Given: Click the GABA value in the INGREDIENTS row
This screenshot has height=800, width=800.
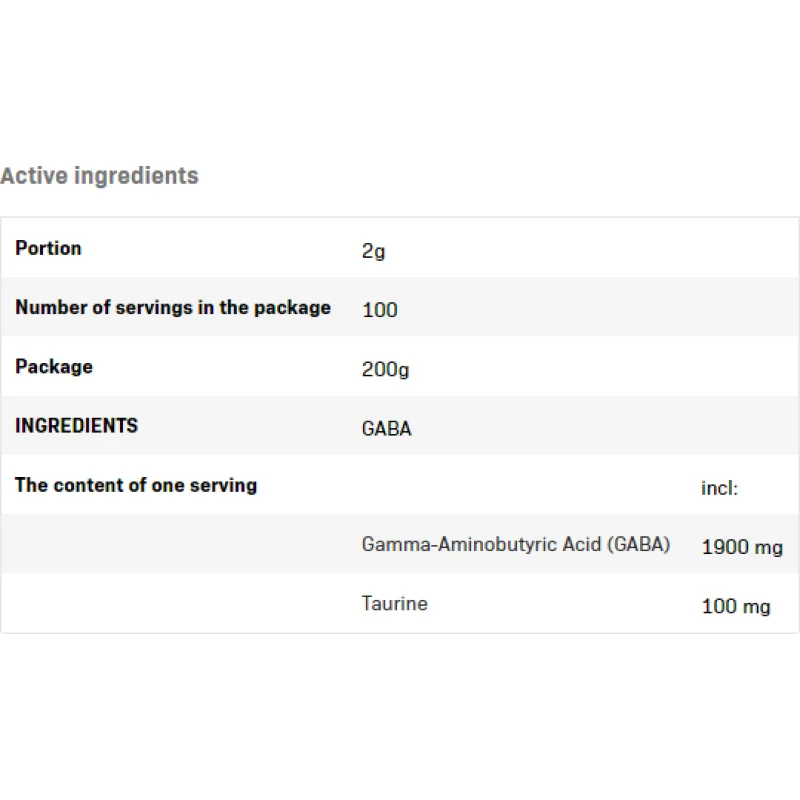Looking at the screenshot, I should pyautogui.click(x=386, y=429).
